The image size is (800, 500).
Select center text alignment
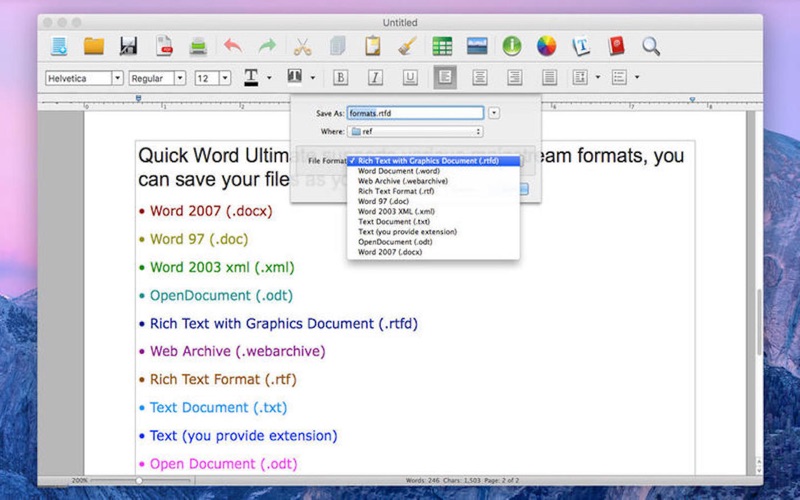point(480,78)
